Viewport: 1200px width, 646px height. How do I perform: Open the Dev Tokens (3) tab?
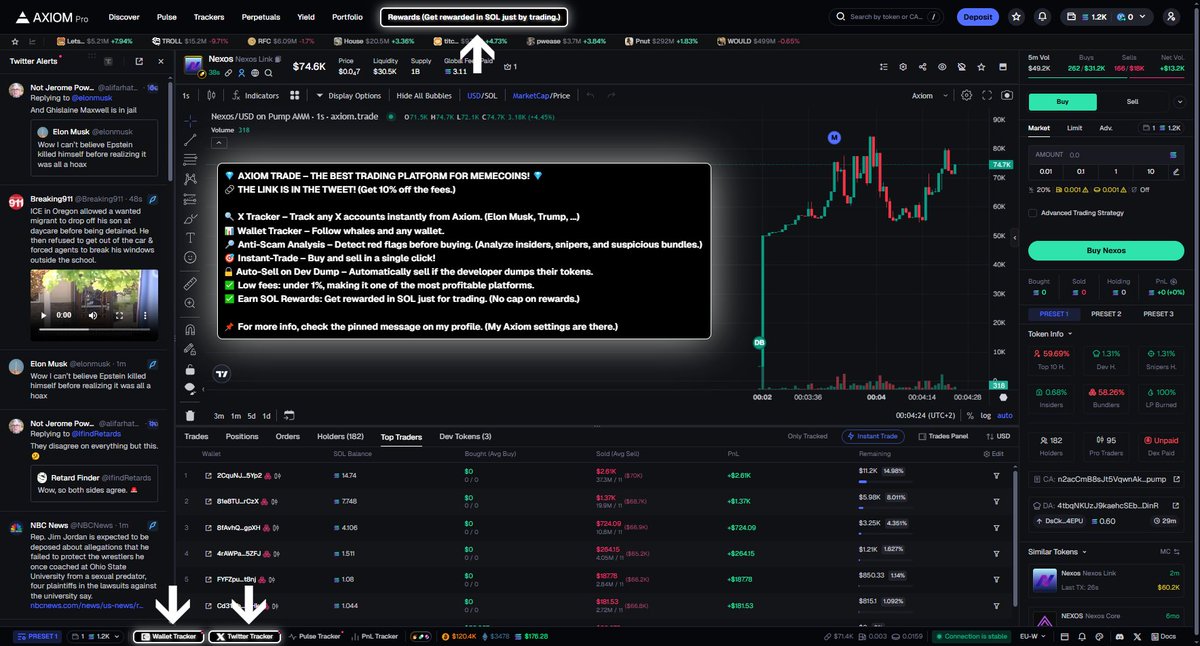point(465,437)
